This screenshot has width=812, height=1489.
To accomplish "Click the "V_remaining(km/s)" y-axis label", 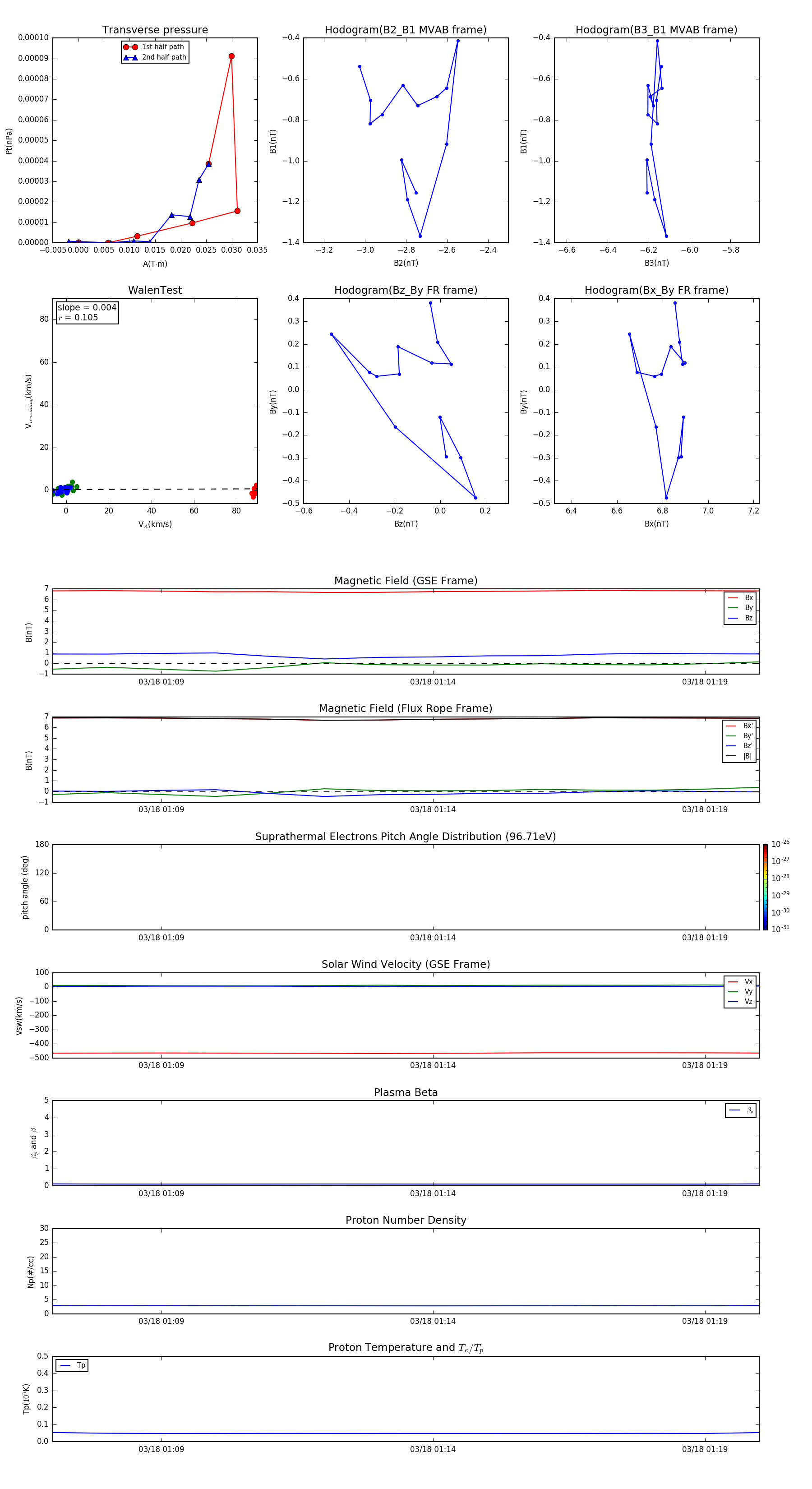I will [28, 401].
